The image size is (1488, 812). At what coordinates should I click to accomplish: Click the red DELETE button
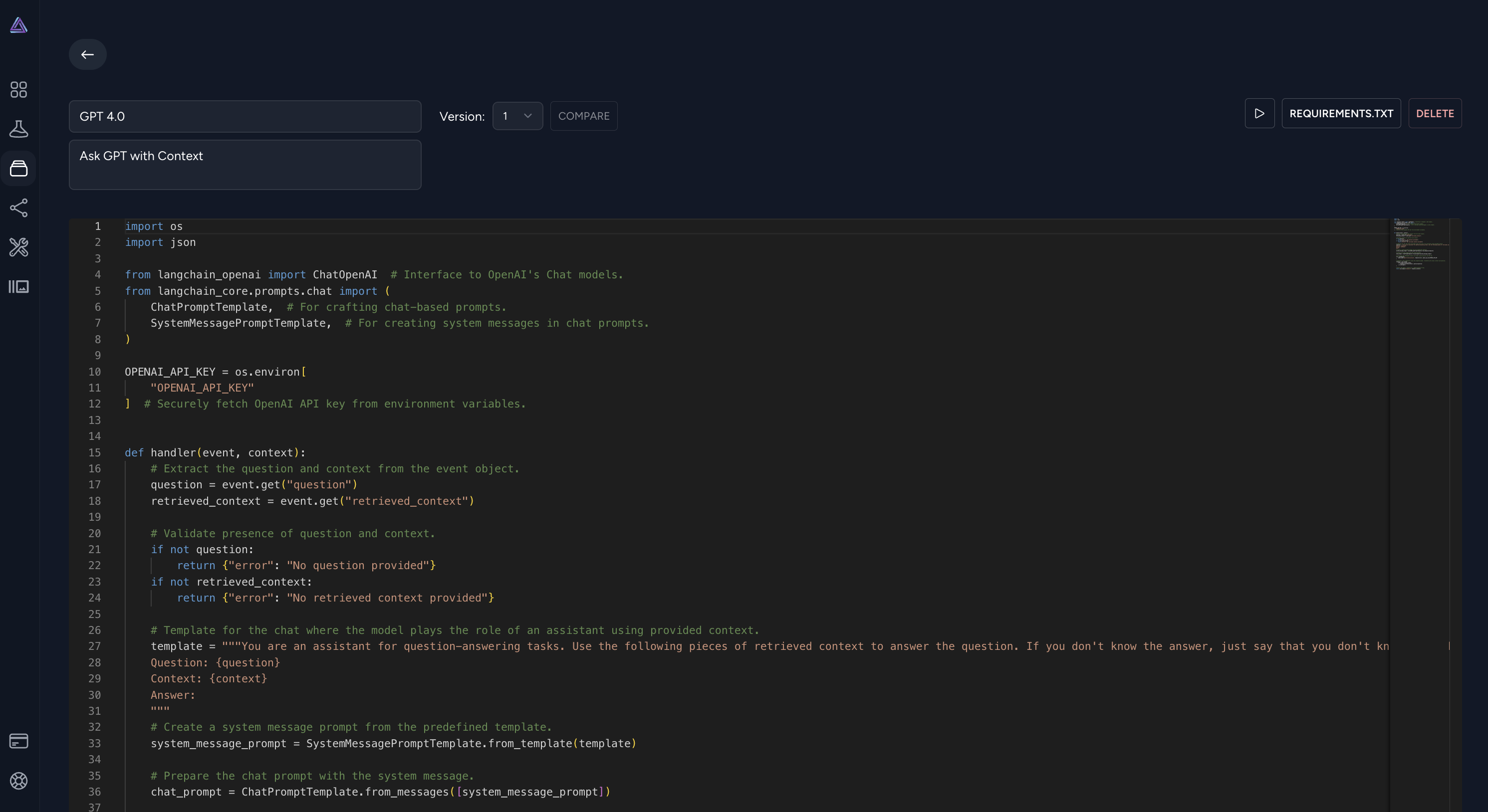[1434, 113]
